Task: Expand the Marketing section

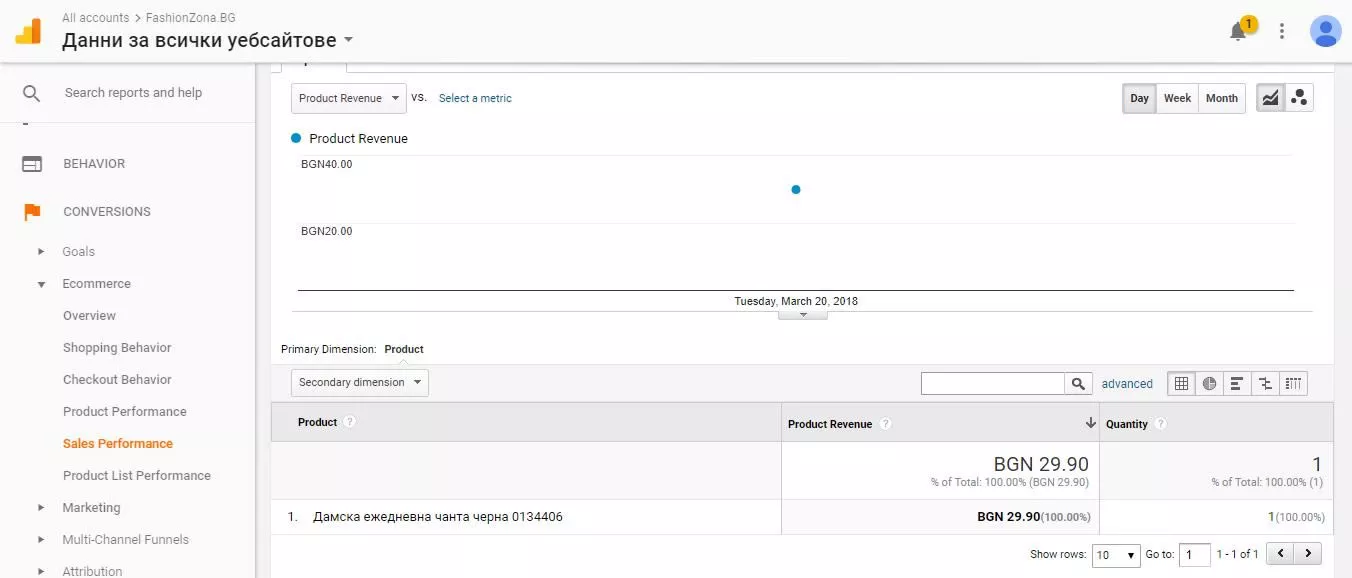Action: 41,508
